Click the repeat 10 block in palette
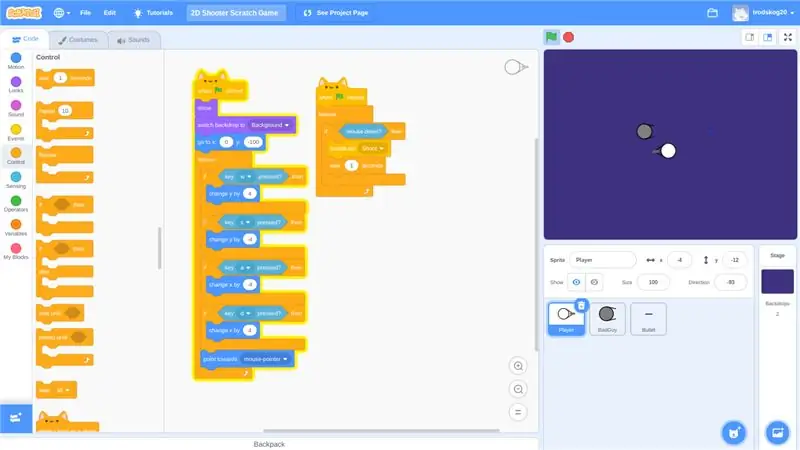Image resolution: width=800 pixels, height=450 pixels. point(65,121)
